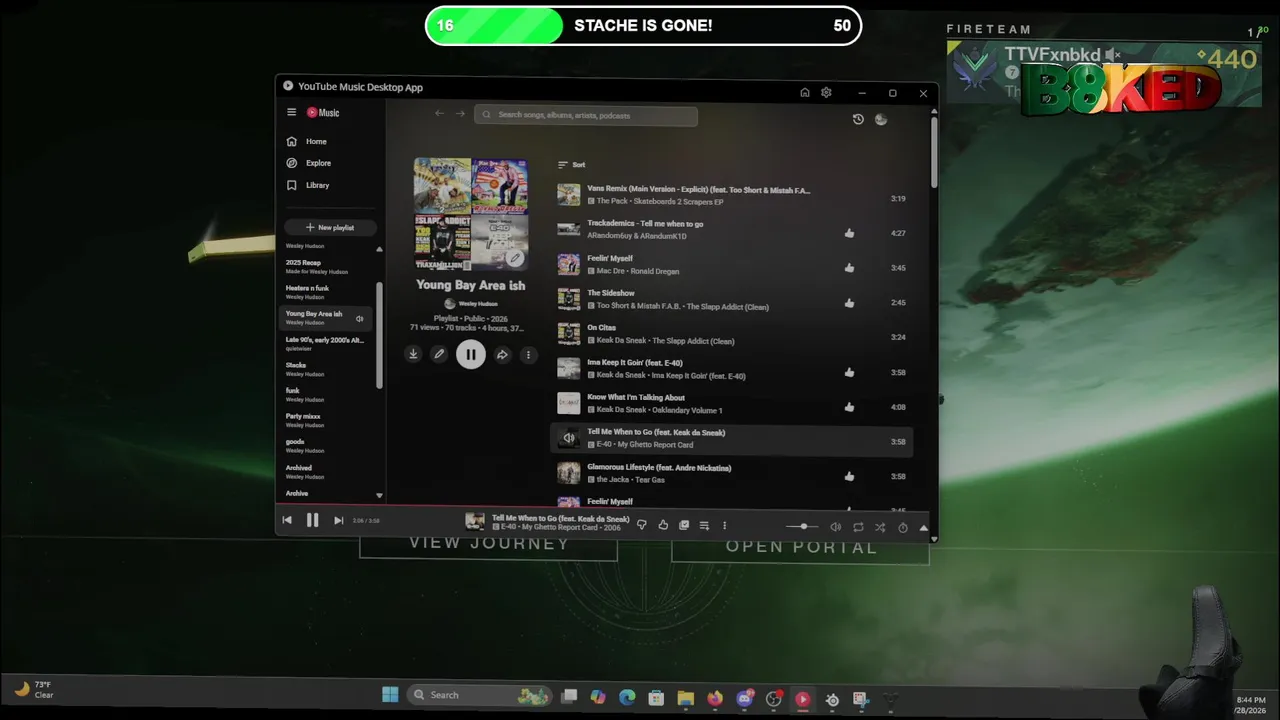Open the app home icon in title bar
Viewport: 1280px width, 720px height.
805,93
